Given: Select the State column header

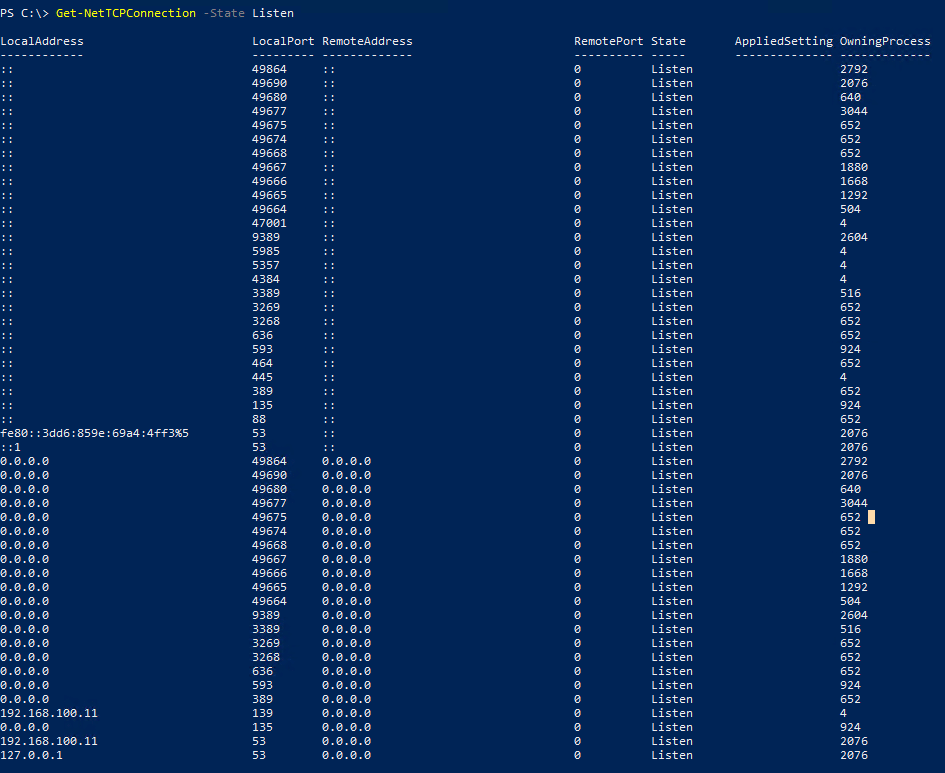Looking at the screenshot, I should [670, 41].
